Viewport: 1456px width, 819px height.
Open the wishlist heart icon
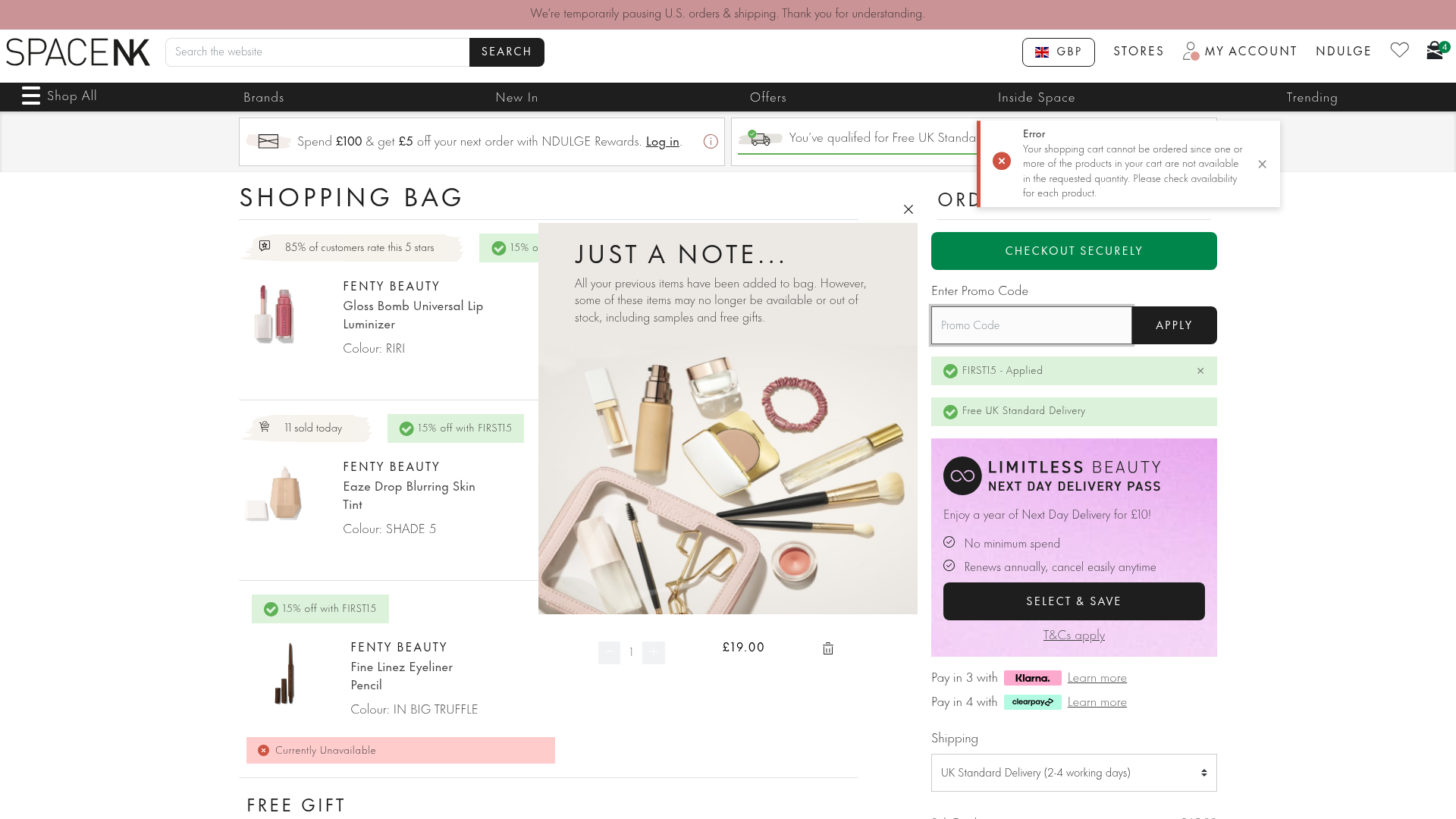(x=1399, y=51)
